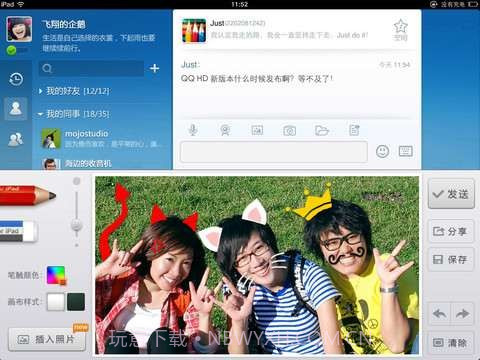Tap the photo on the drawing canvas
Screen dimensions: 480x360
[x=257, y=265]
